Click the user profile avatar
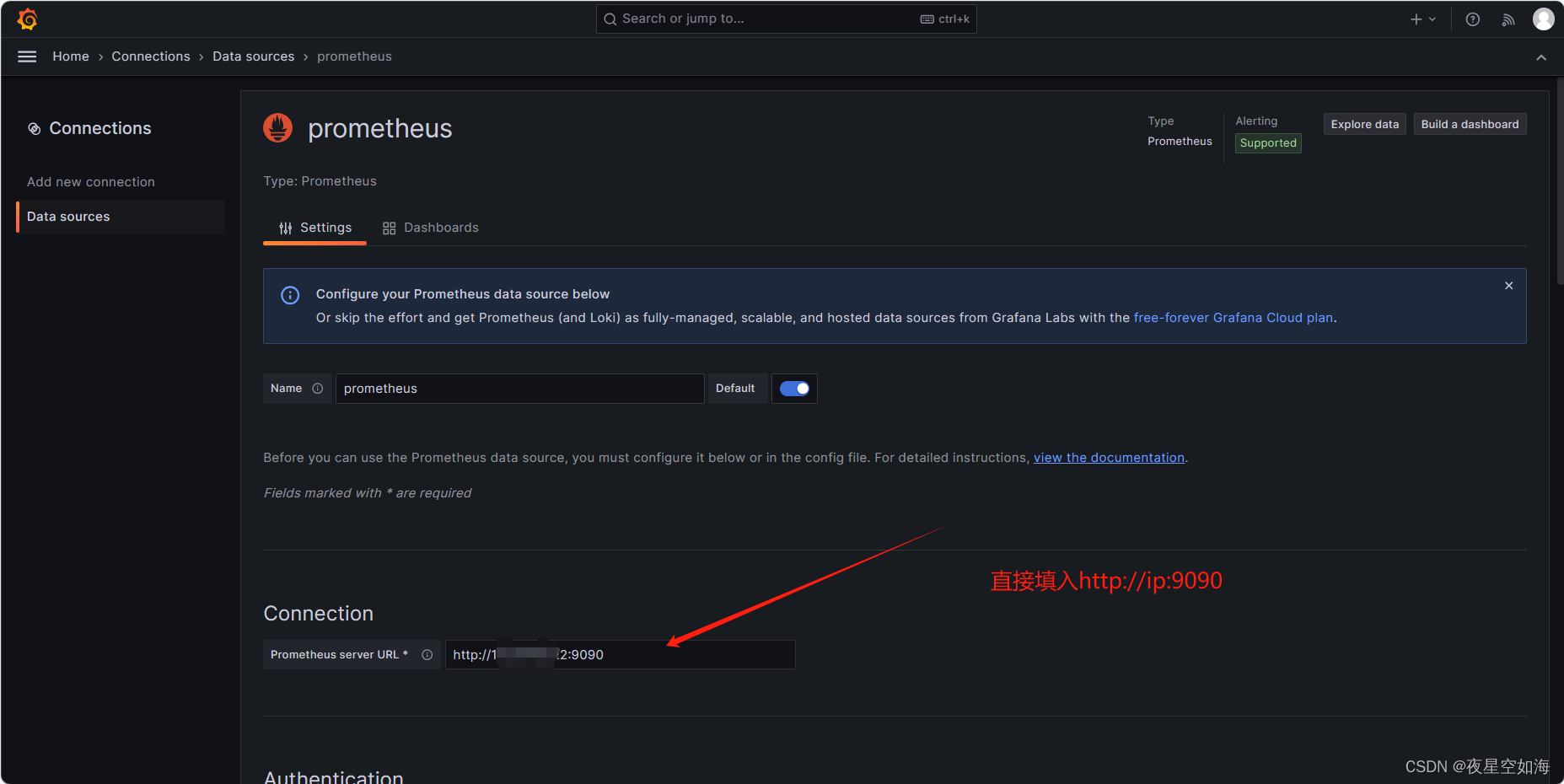The height and width of the screenshot is (784, 1564). point(1543,19)
